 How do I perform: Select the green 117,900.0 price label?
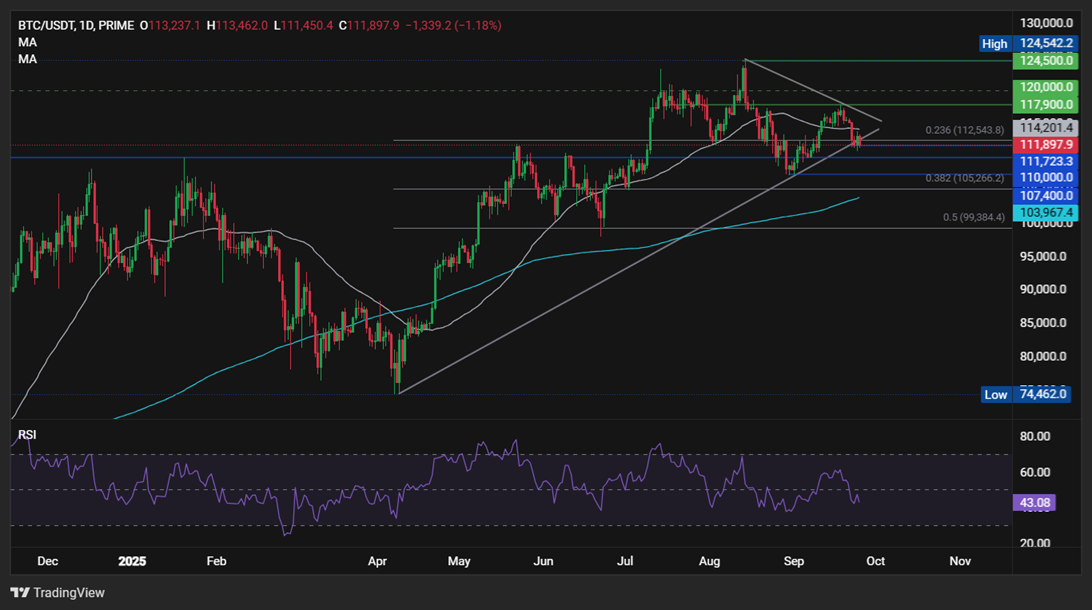point(1045,105)
